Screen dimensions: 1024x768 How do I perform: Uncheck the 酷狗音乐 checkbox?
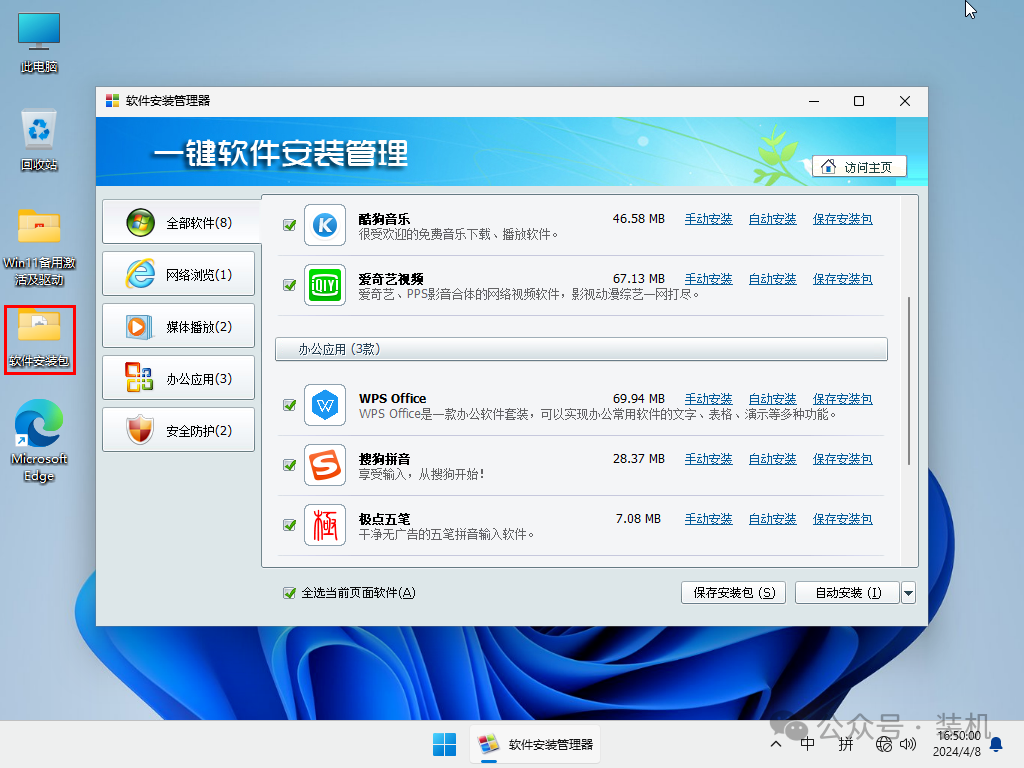click(289, 225)
